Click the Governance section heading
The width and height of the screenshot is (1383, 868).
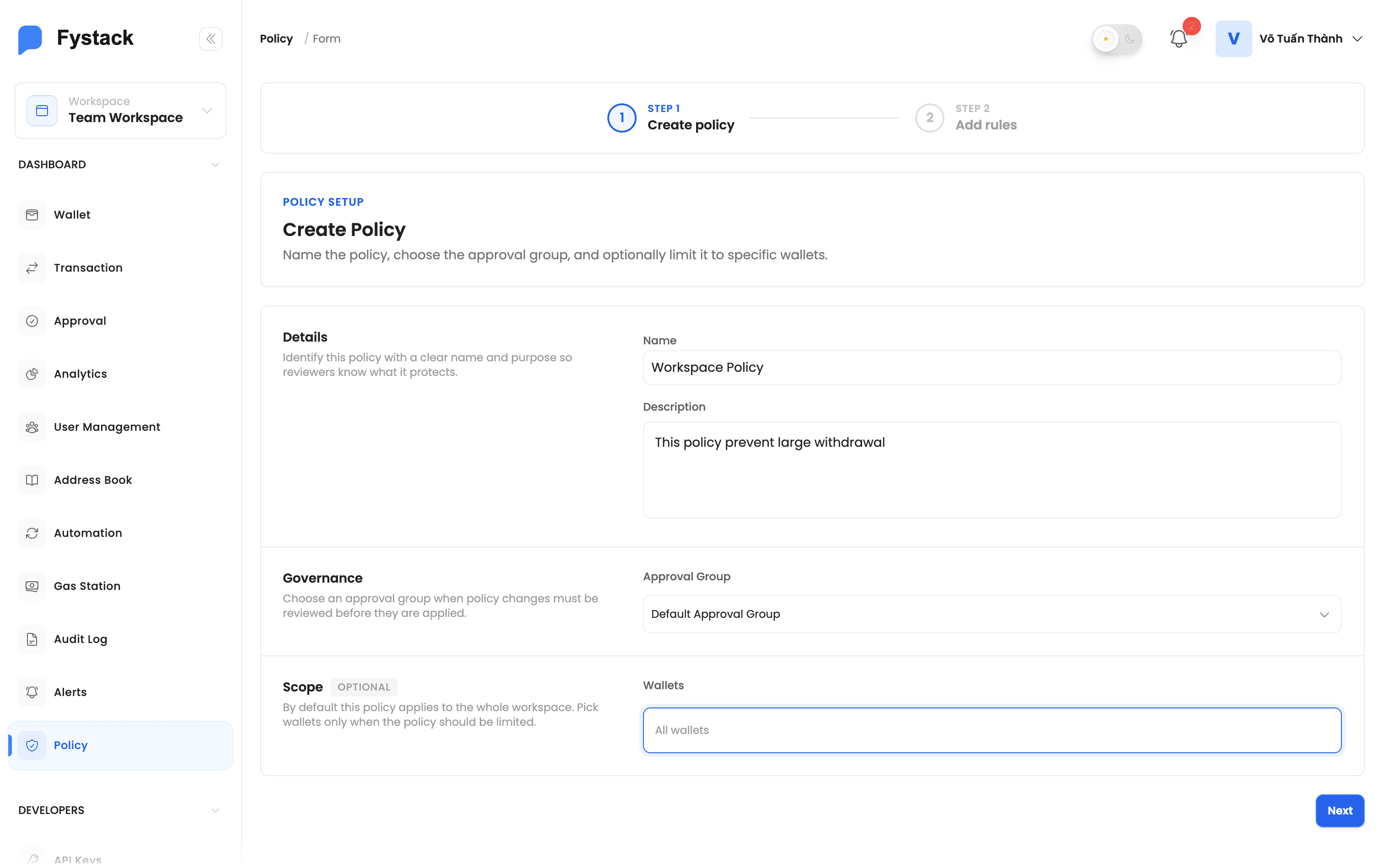[x=322, y=578]
